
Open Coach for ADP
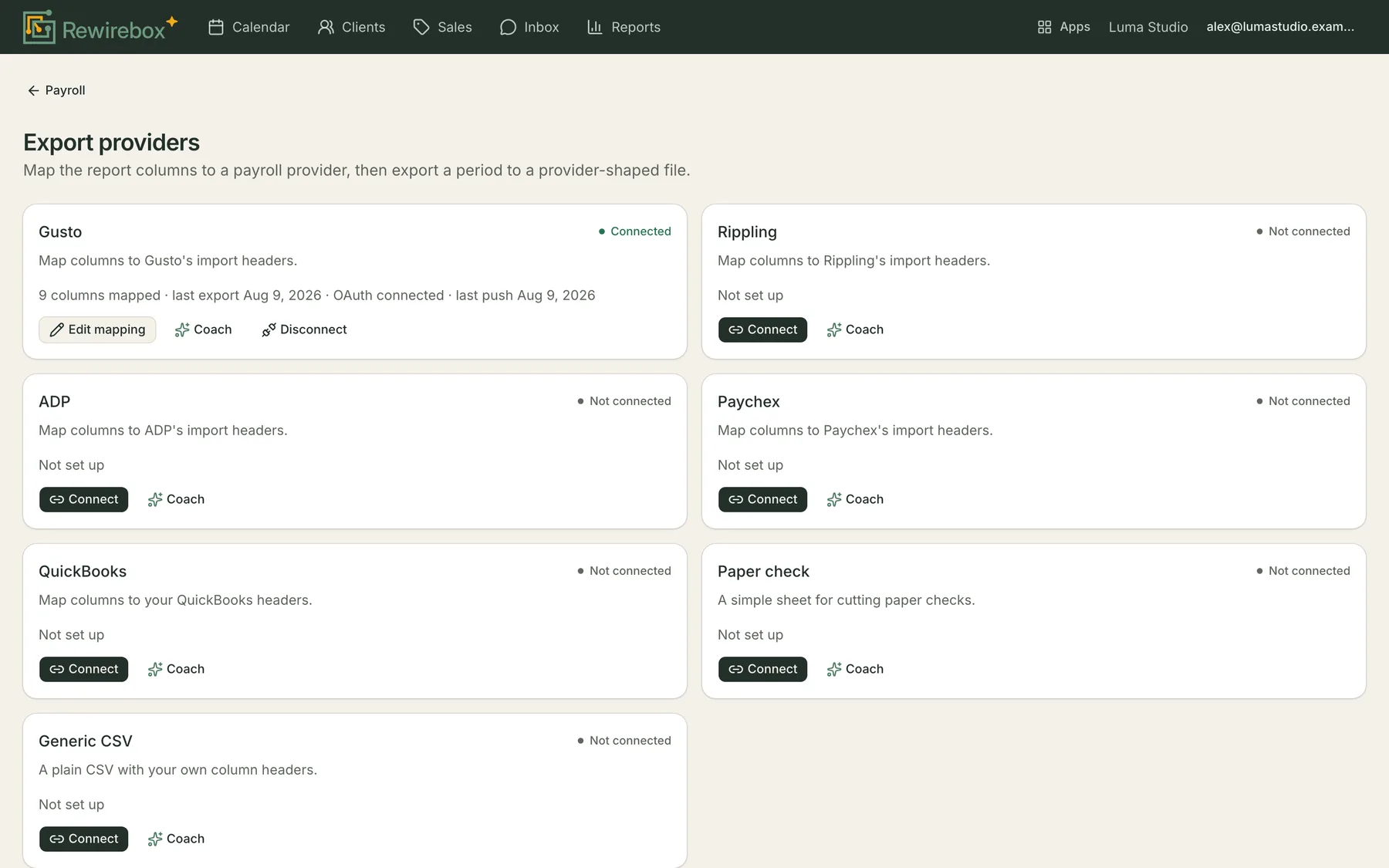point(176,499)
